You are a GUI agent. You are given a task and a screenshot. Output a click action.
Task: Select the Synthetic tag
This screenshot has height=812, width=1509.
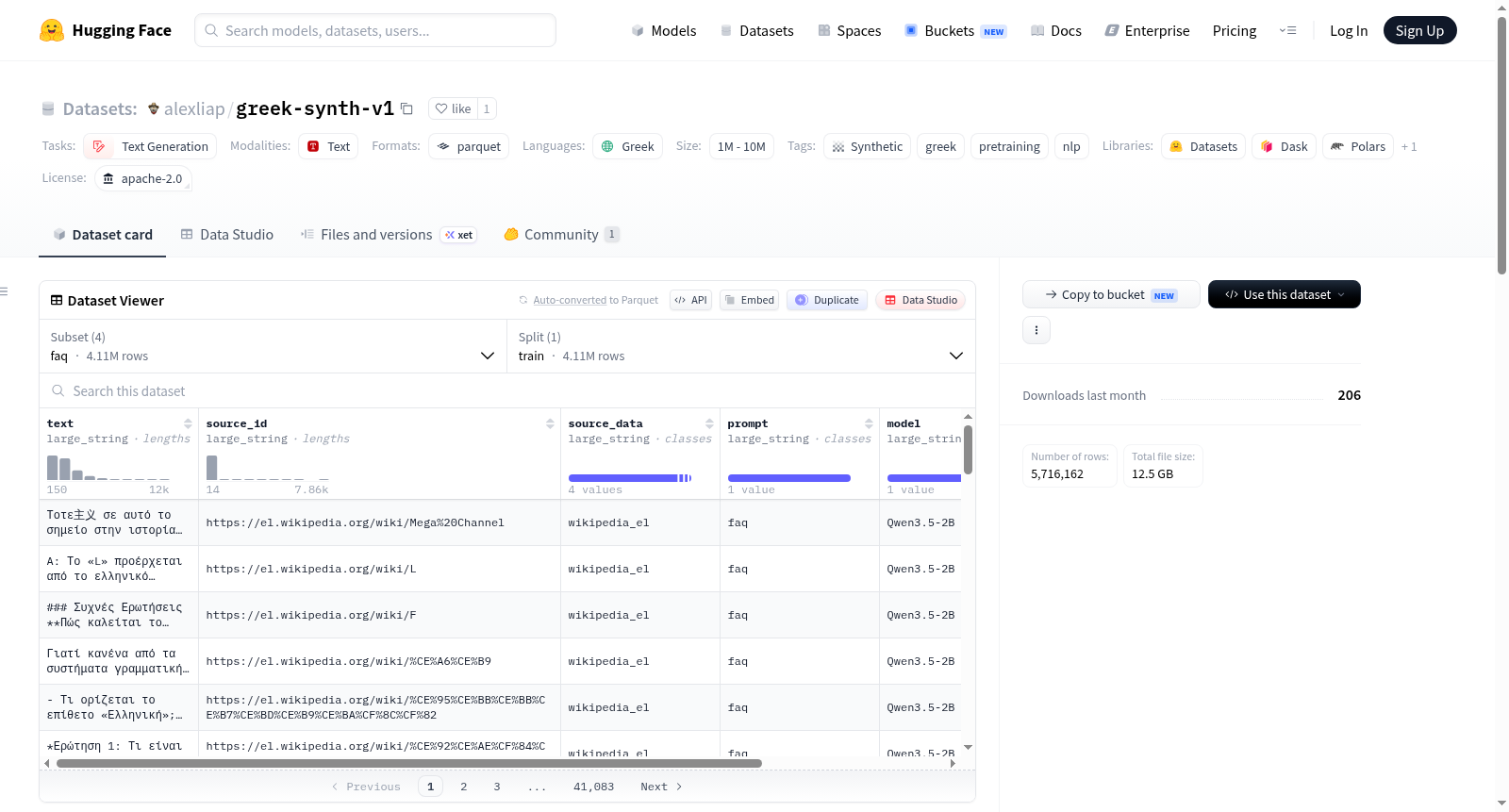(867, 146)
